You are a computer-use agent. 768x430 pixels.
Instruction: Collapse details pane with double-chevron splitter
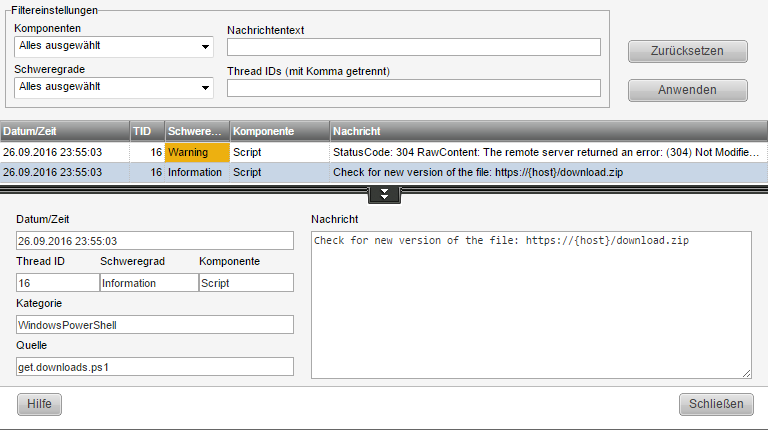(384, 194)
